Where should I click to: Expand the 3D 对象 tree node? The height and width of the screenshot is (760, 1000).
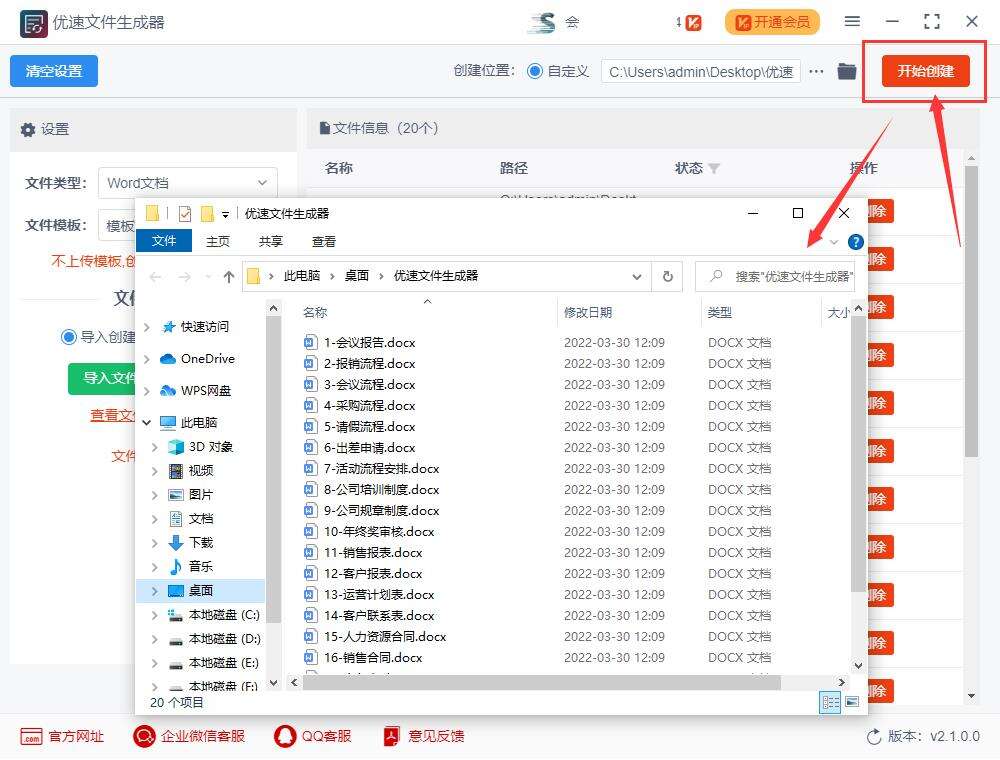pos(154,447)
